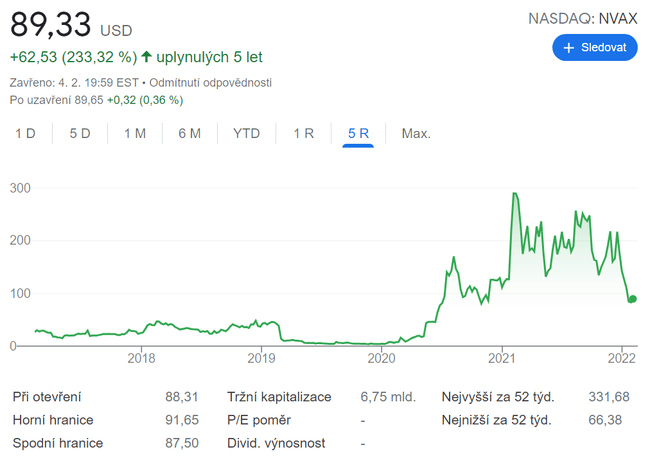The height and width of the screenshot is (461, 650).
Task: Click the NASDAQ: NVAX ticker label
Action: tap(582, 18)
